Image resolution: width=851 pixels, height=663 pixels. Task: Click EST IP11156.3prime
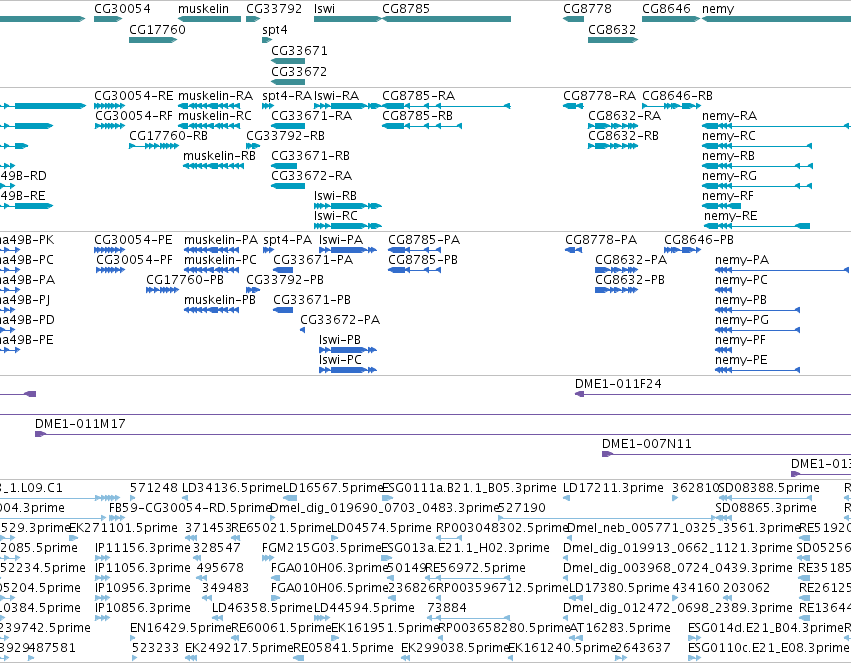(143, 548)
